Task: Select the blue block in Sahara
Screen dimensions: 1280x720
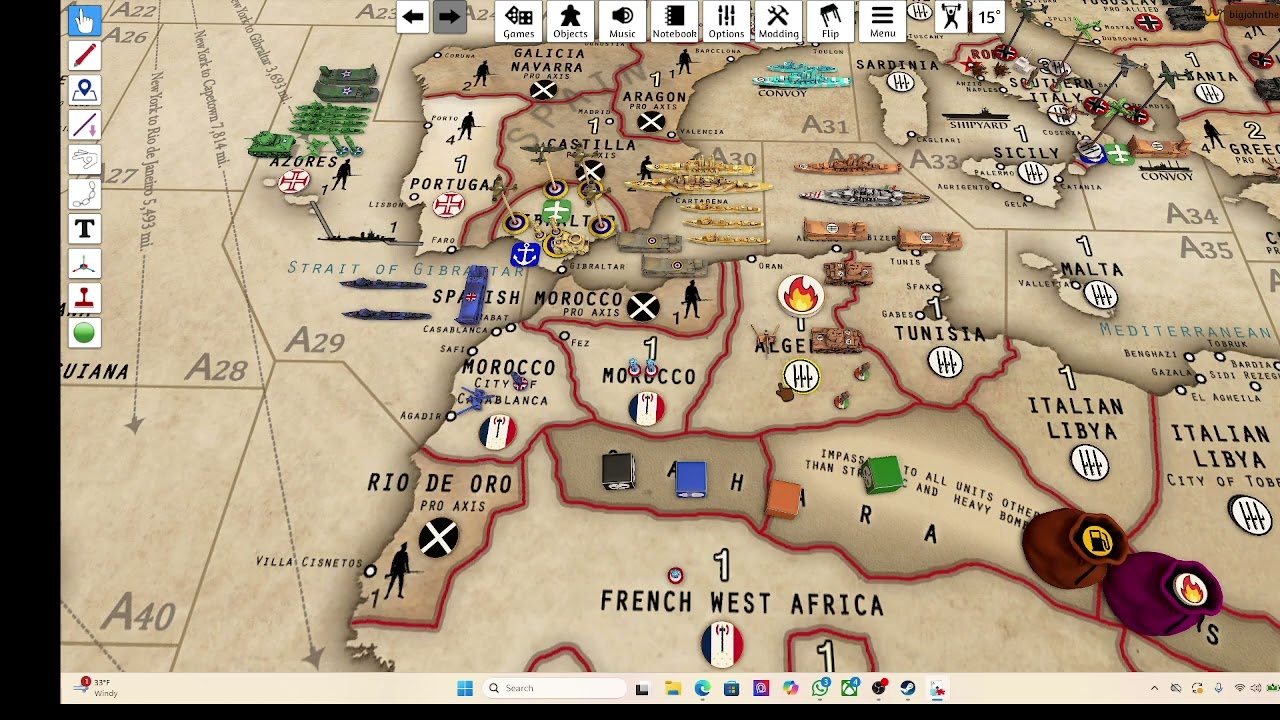Action: click(x=690, y=478)
